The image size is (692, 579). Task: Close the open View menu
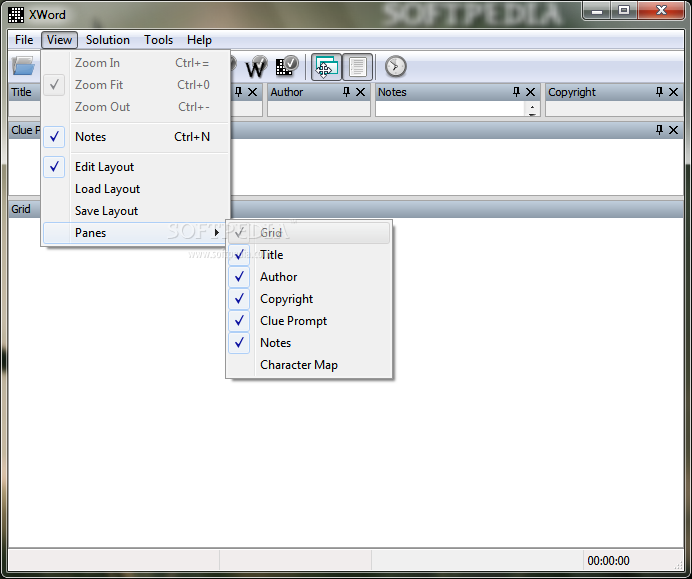[x=60, y=40]
